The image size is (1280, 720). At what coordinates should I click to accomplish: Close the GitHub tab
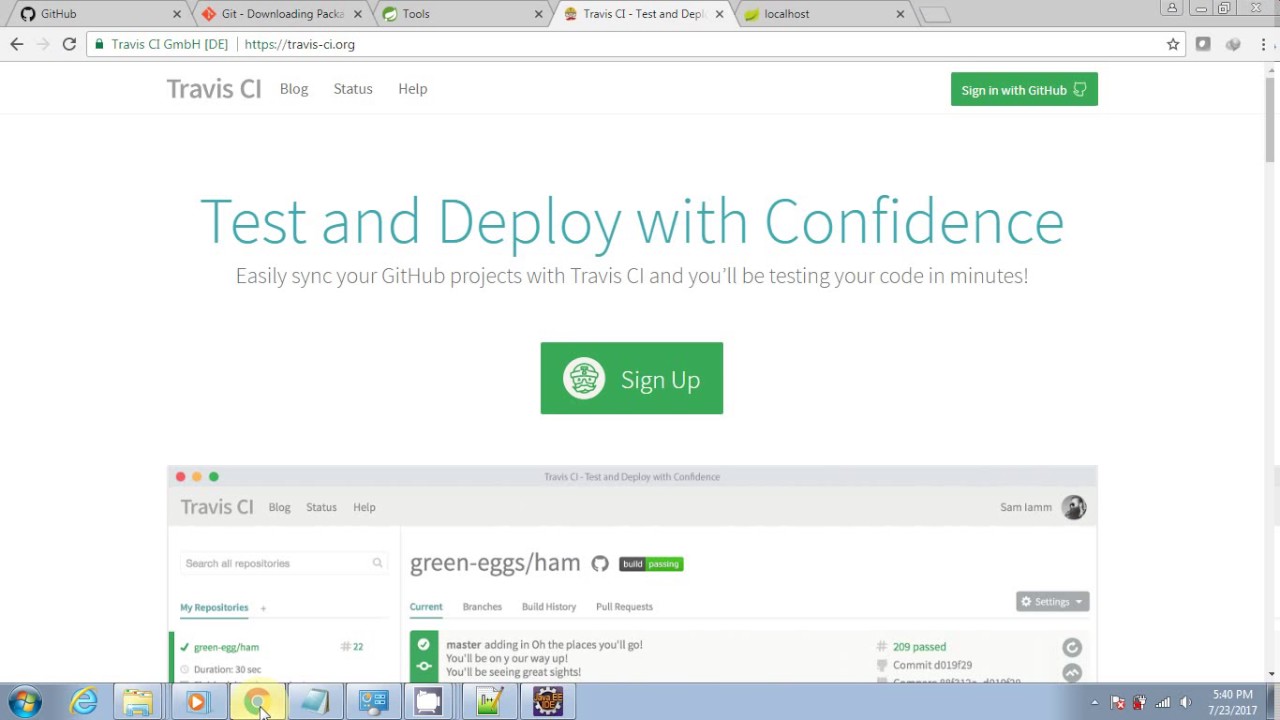point(177,14)
